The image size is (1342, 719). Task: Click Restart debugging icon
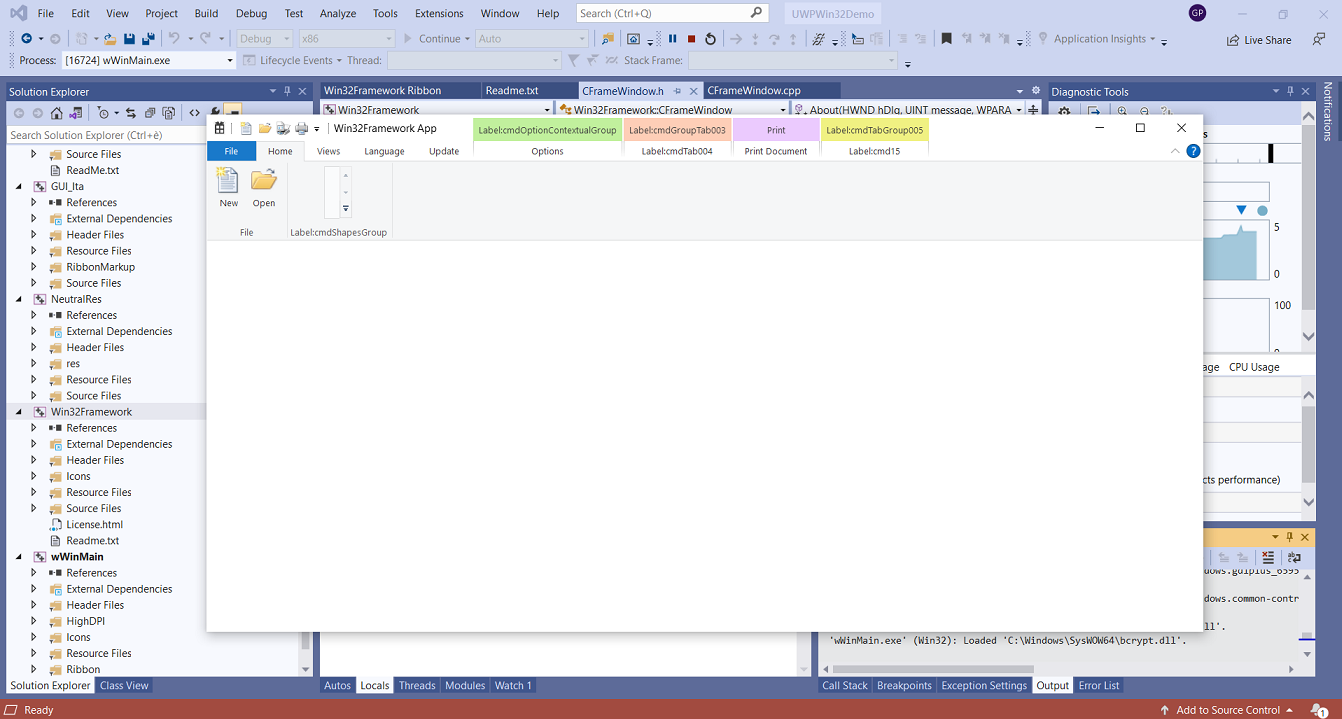710,39
